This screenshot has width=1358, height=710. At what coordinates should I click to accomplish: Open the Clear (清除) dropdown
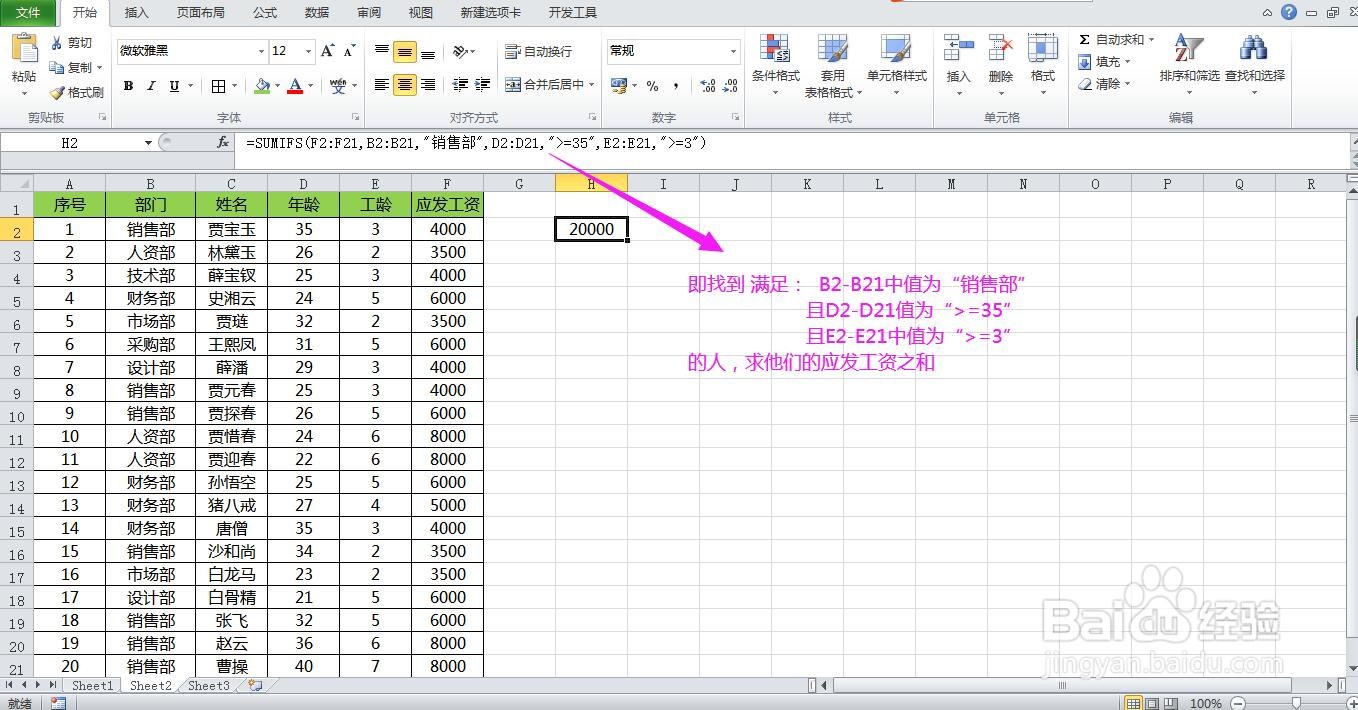click(x=1105, y=84)
